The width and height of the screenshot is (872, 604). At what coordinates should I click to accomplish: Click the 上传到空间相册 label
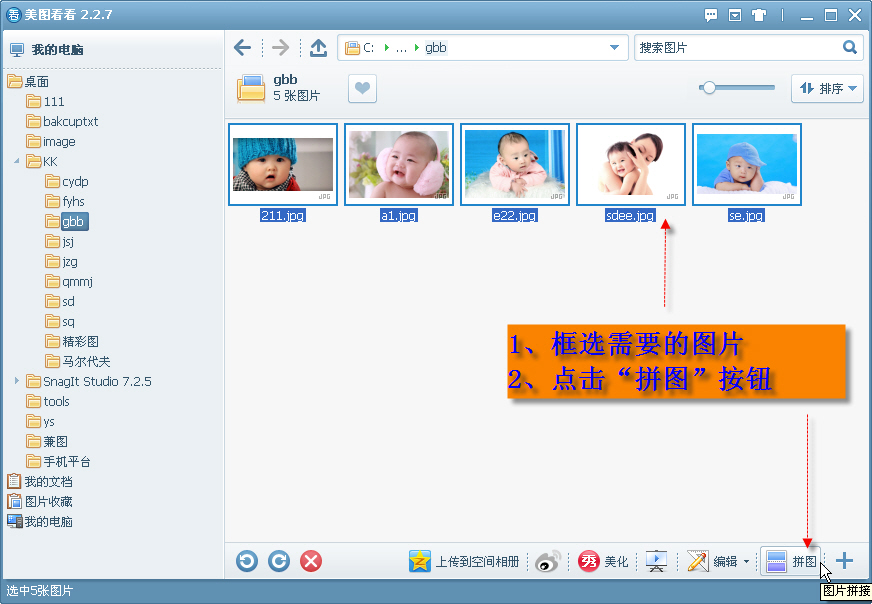(x=477, y=562)
